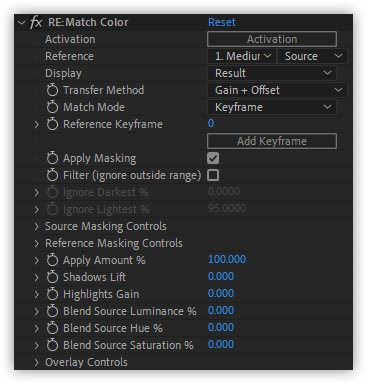Click the Blend Source Saturation % value

click(x=221, y=344)
